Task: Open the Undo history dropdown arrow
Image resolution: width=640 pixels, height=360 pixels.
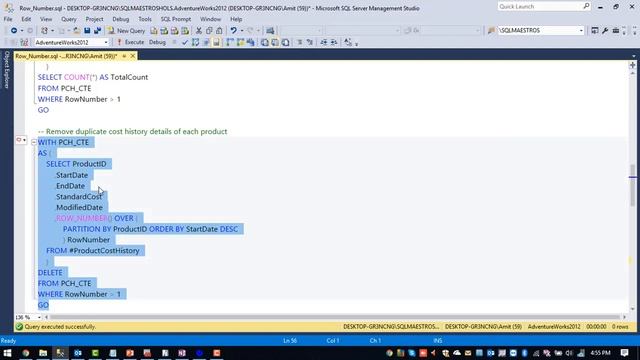Action: (242, 31)
